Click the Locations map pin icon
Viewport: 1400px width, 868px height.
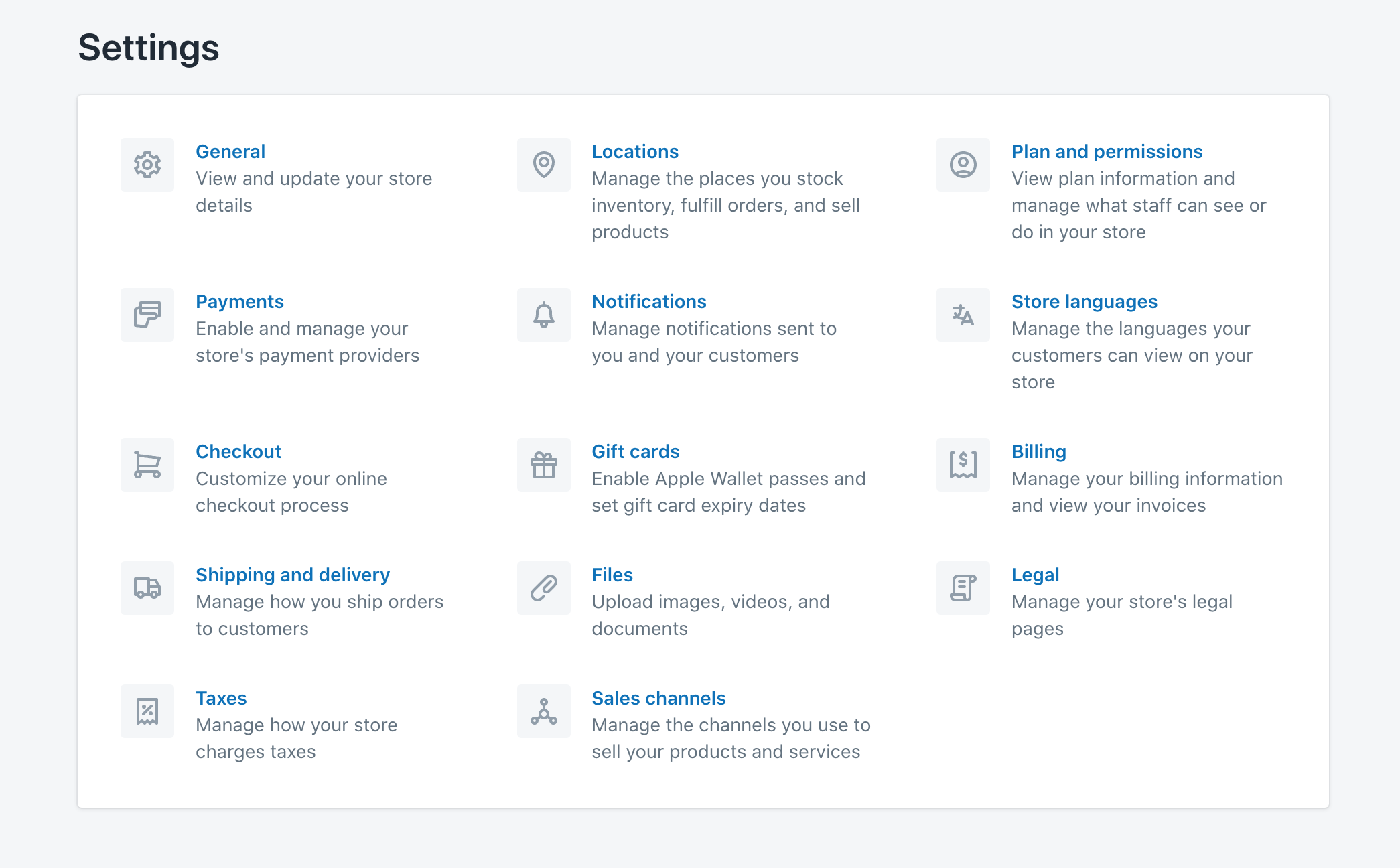click(x=543, y=165)
